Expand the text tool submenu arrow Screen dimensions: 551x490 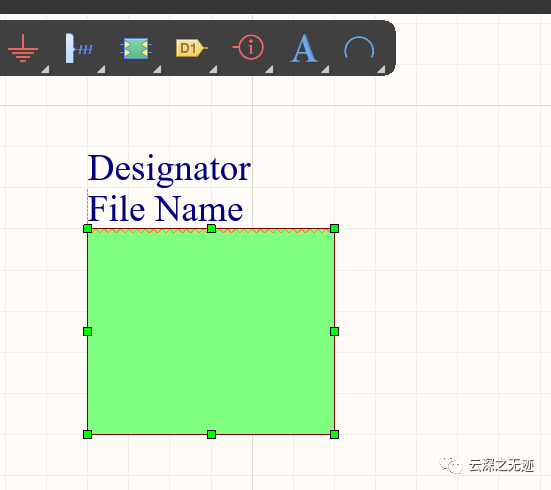[325, 69]
